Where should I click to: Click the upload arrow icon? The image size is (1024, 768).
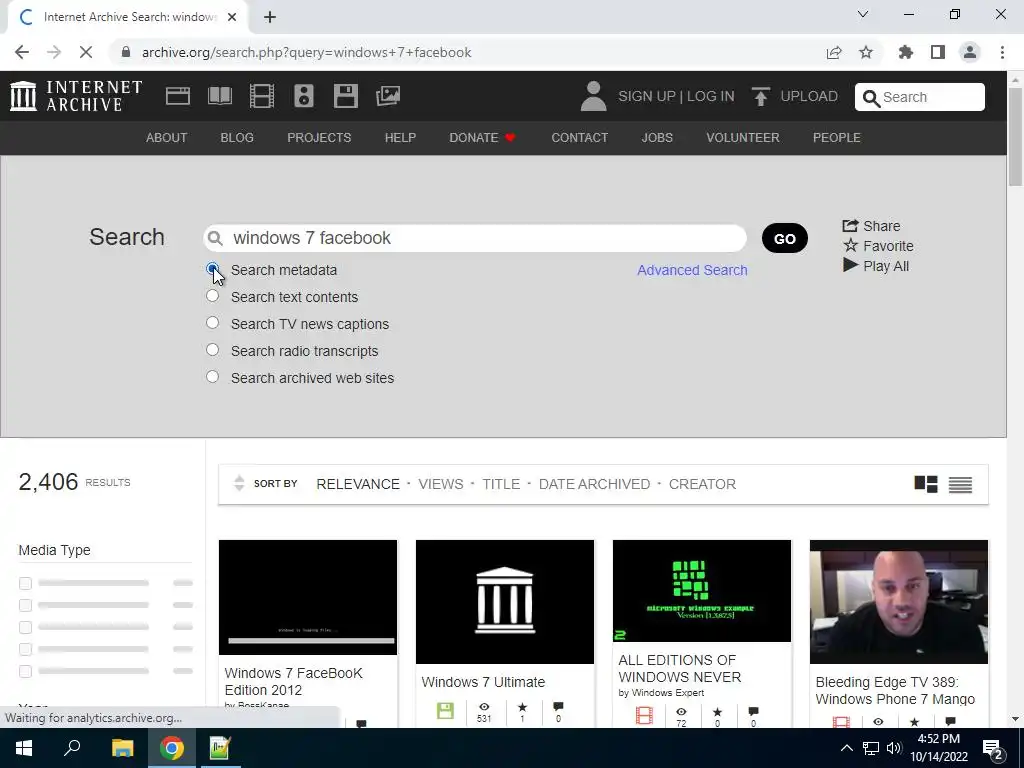(x=760, y=97)
